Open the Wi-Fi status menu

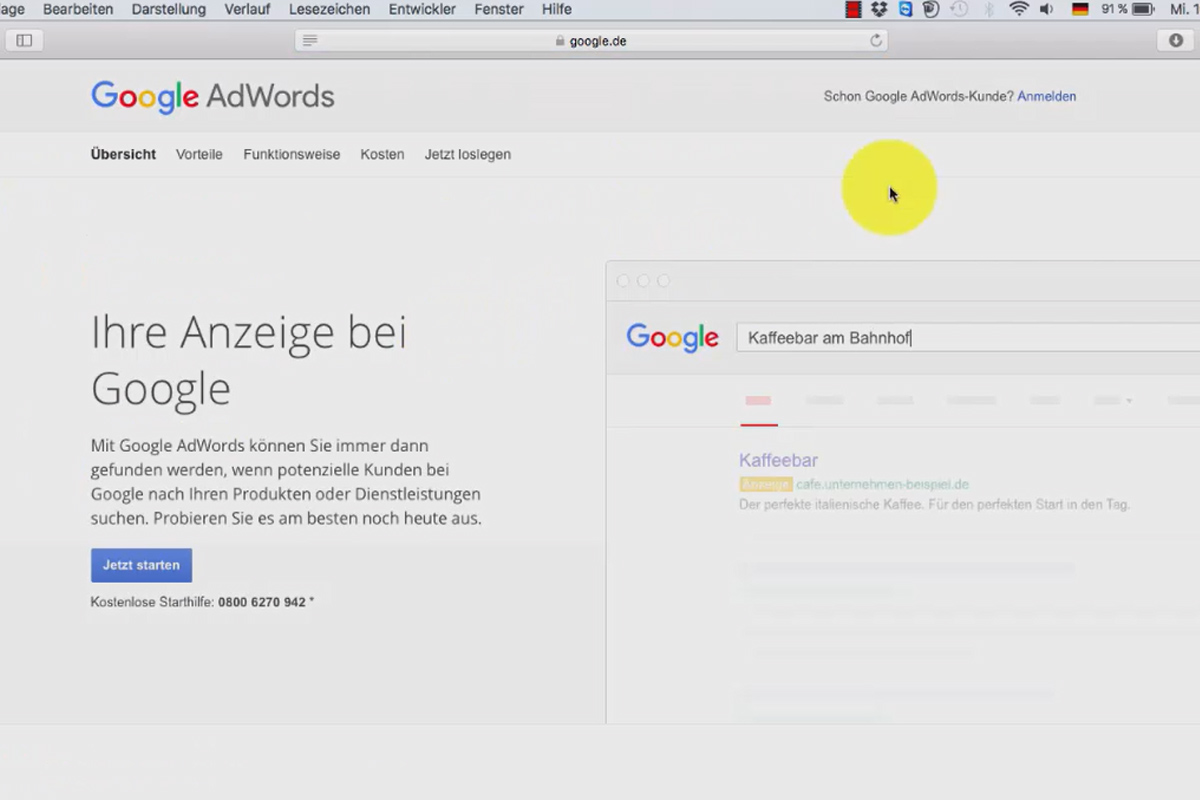pyautogui.click(x=1018, y=9)
